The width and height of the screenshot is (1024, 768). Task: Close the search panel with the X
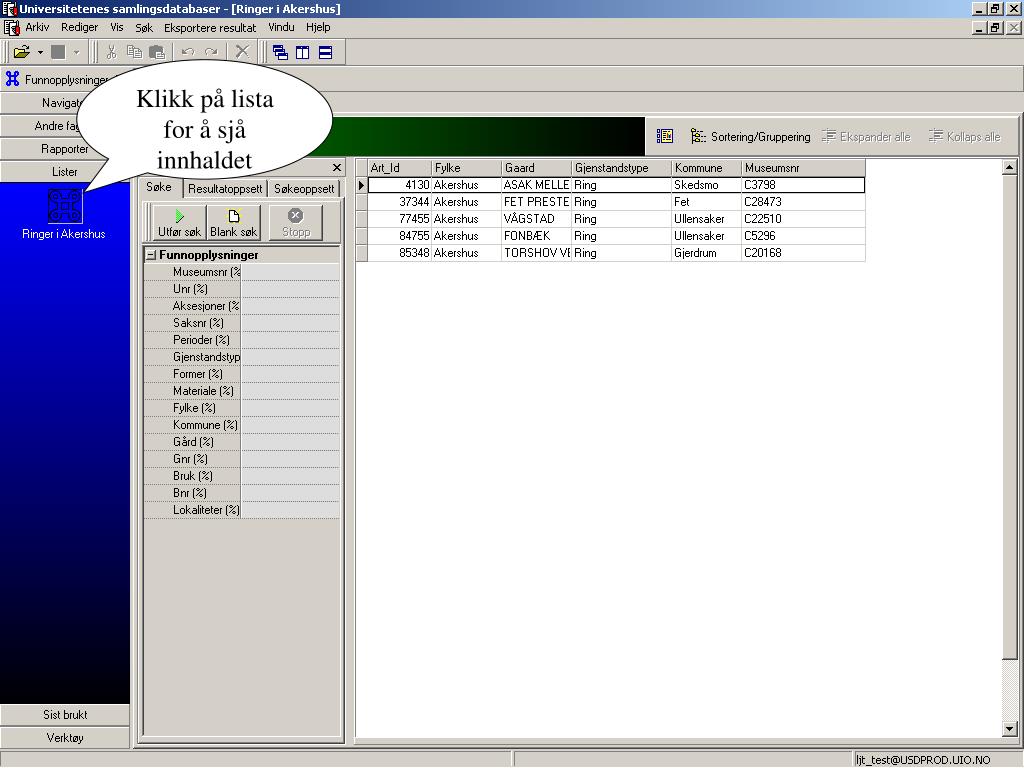(x=337, y=168)
